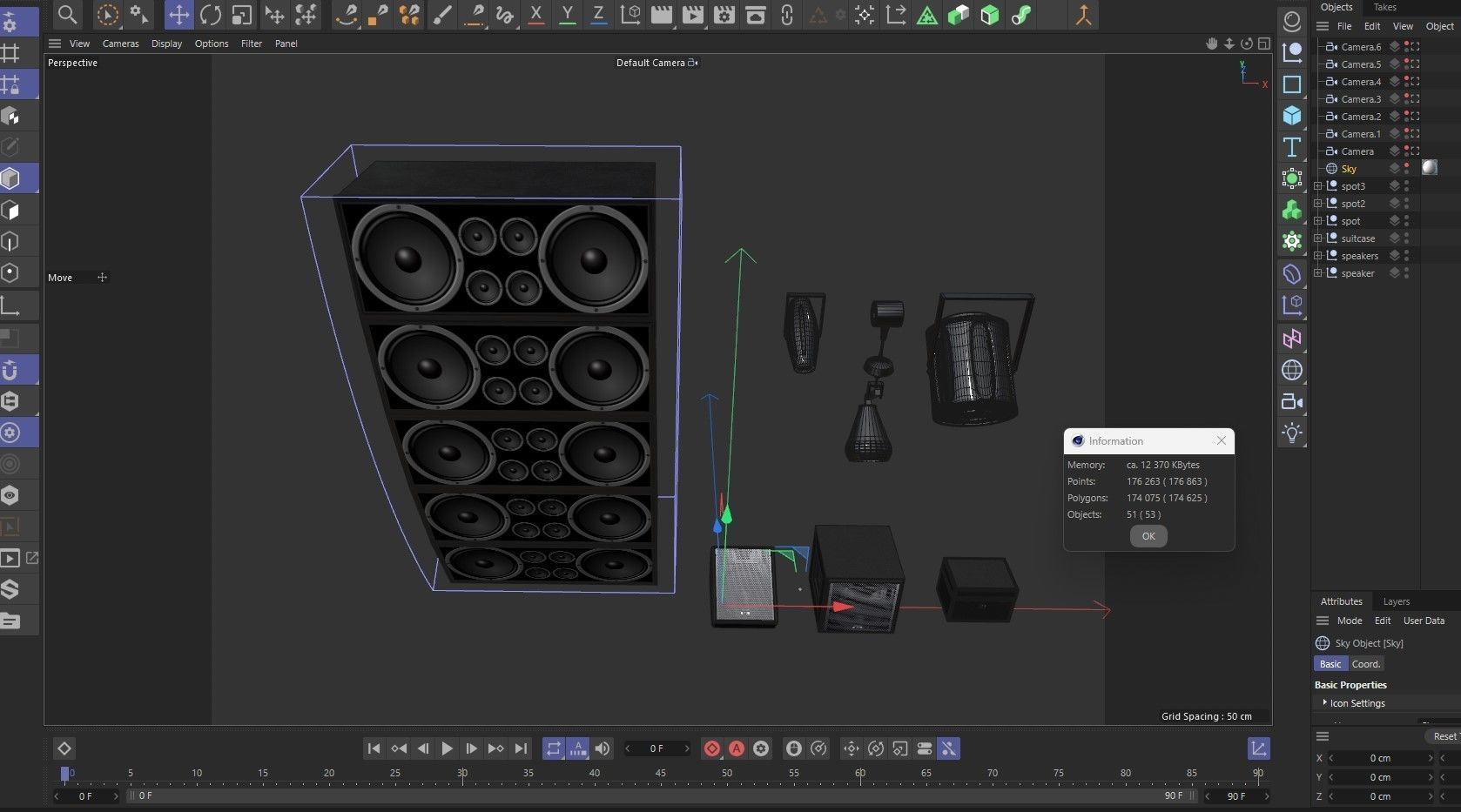Add a Null object from right palette
The image size is (1461, 812).
pyautogui.click(x=1292, y=52)
